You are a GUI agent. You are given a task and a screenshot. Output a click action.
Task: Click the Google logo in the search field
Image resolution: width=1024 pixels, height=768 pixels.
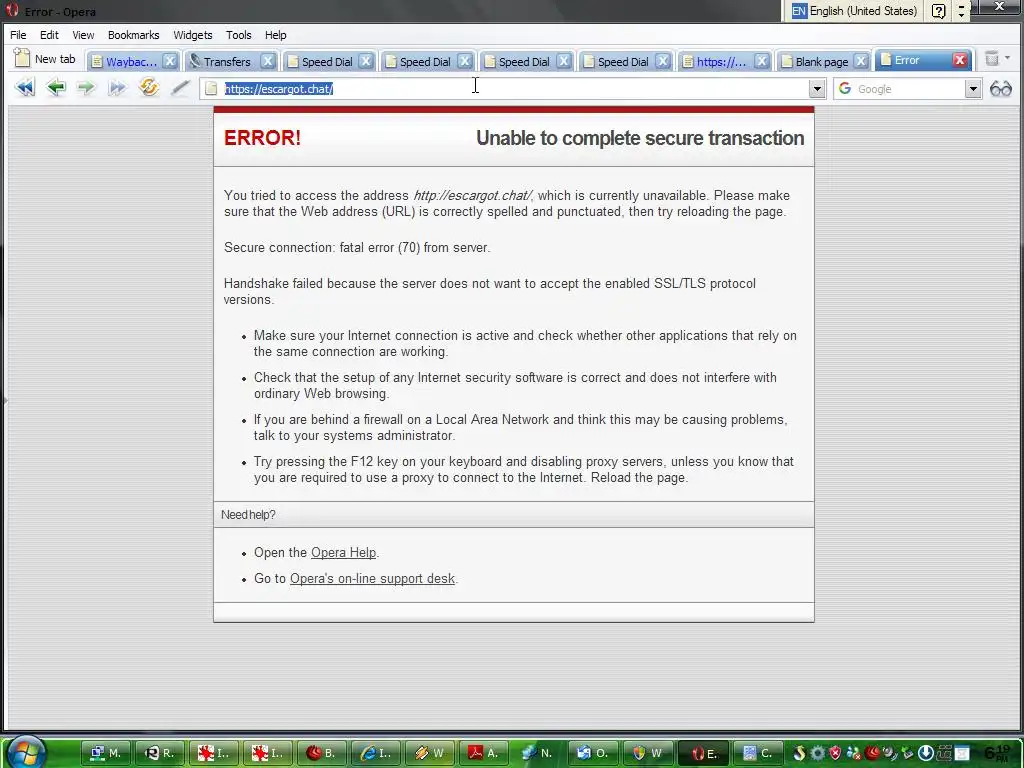point(845,88)
